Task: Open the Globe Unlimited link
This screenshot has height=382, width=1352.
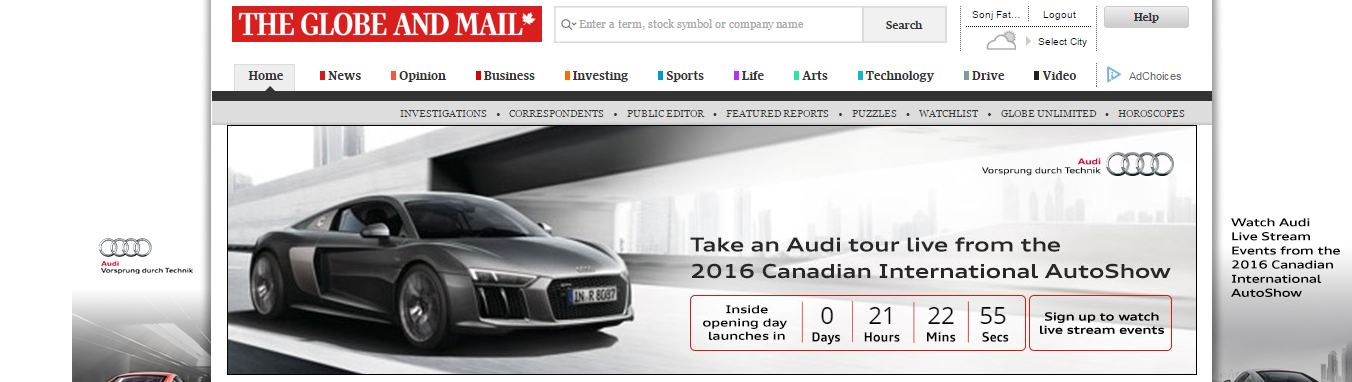Action: click(x=1048, y=114)
